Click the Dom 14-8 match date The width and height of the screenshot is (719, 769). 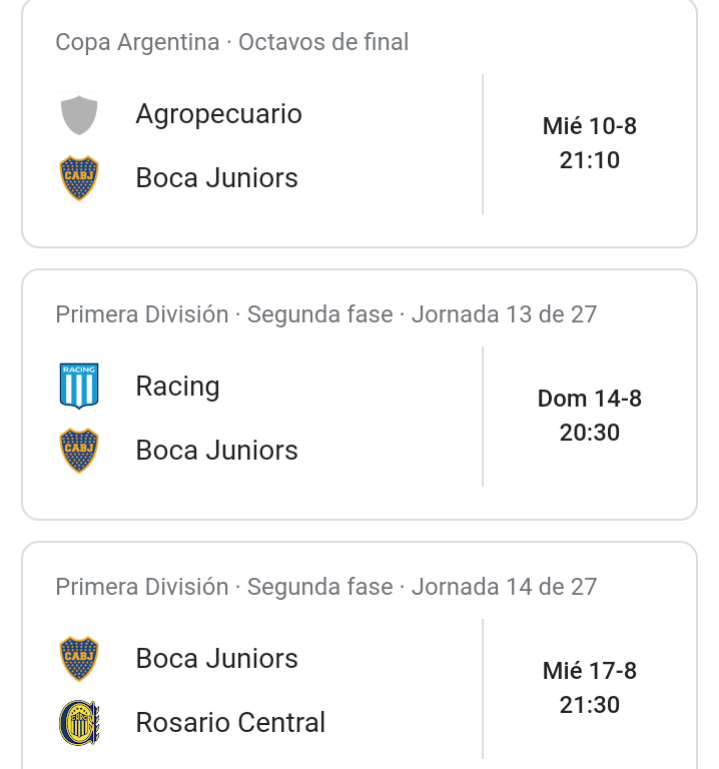(x=590, y=398)
